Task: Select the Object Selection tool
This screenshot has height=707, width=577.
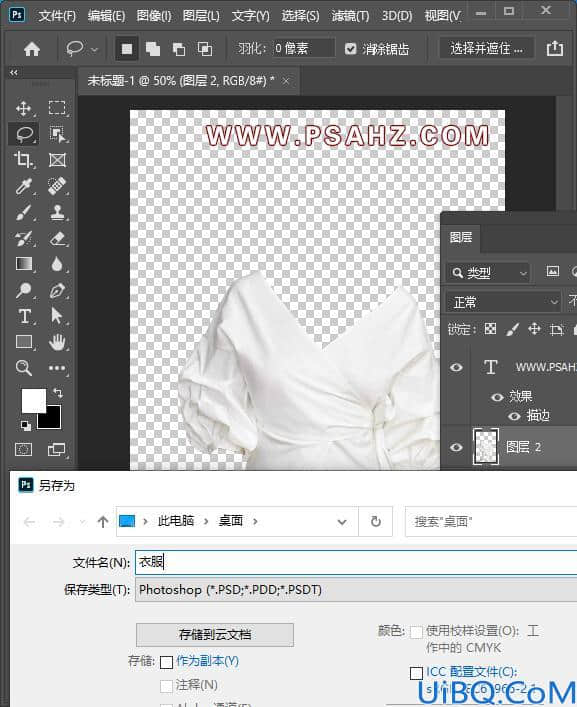Action: (x=57, y=134)
